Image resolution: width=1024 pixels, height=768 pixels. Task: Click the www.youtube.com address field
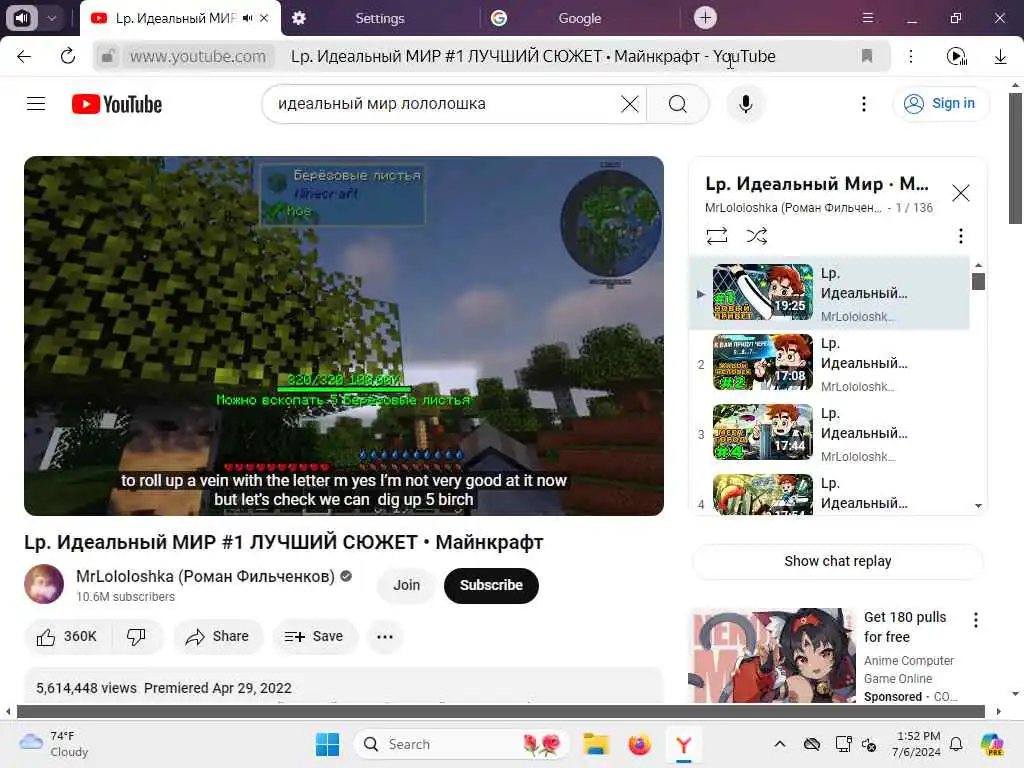[x=198, y=56]
